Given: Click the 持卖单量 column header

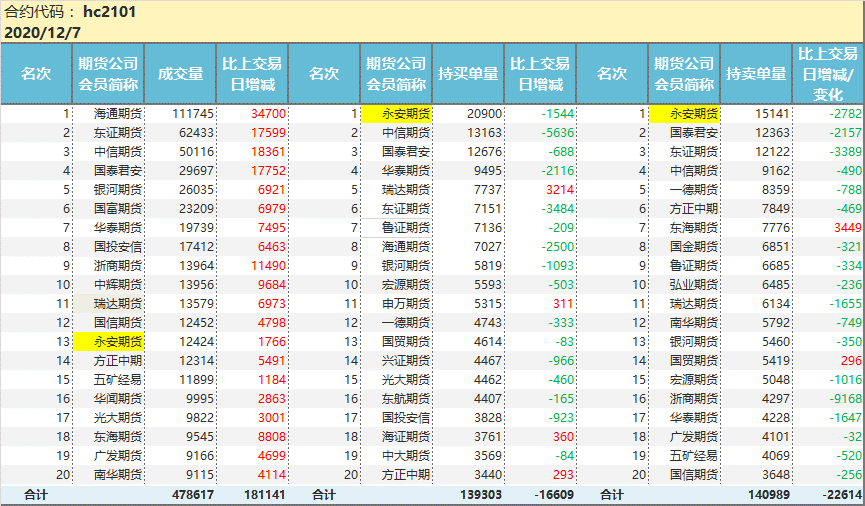Looking at the screenshot, I should (x=756, y=73).
